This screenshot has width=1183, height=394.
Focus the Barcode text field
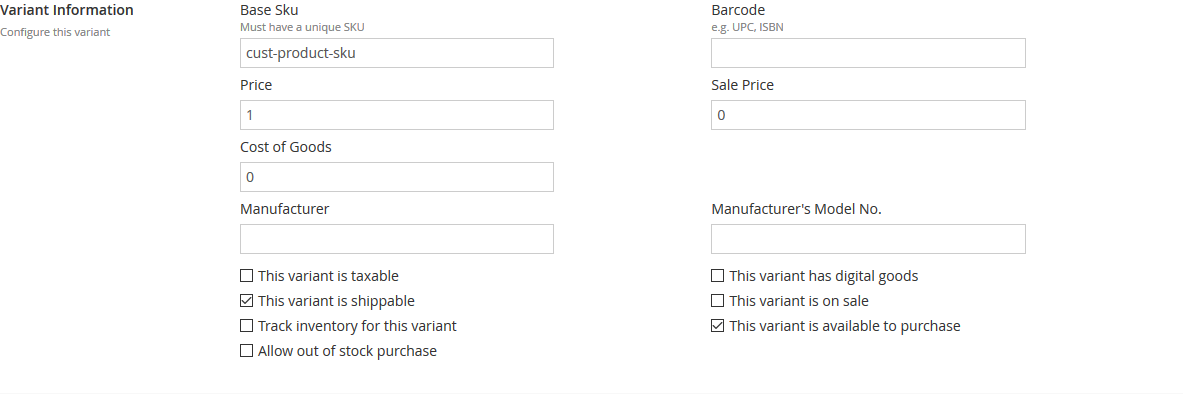point(868,53)
